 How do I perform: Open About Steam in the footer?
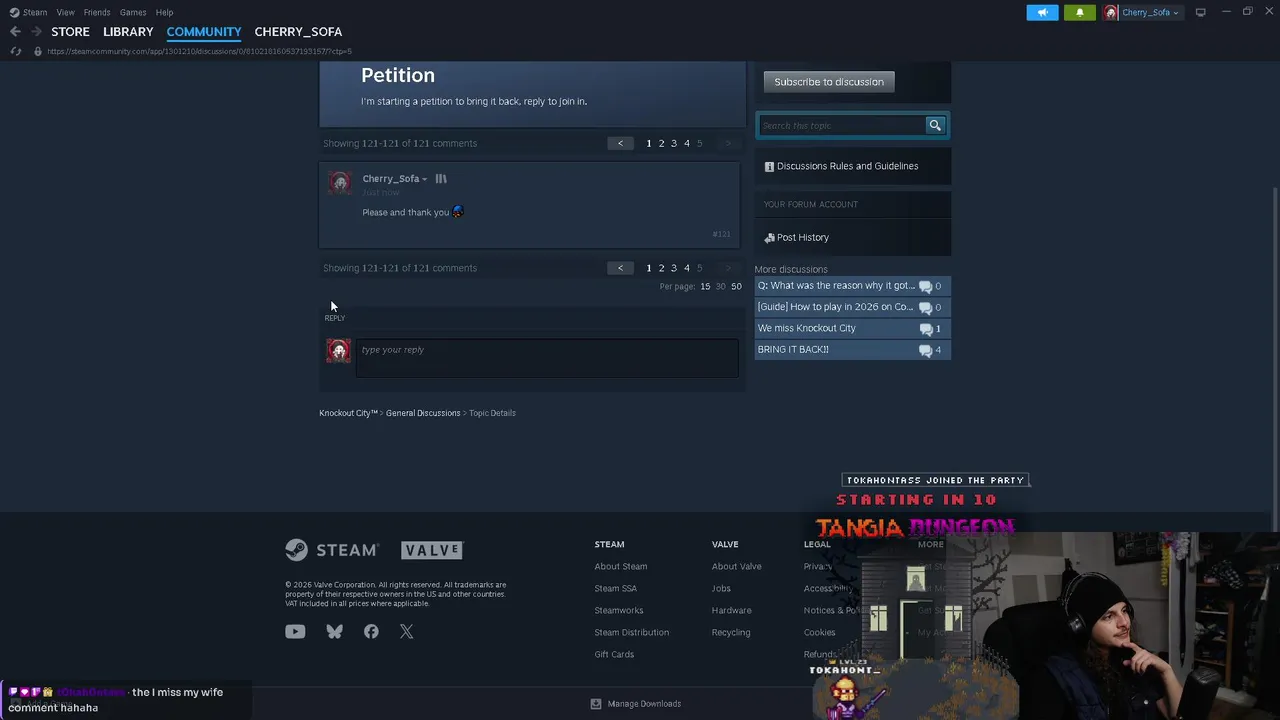click(621, 567)
